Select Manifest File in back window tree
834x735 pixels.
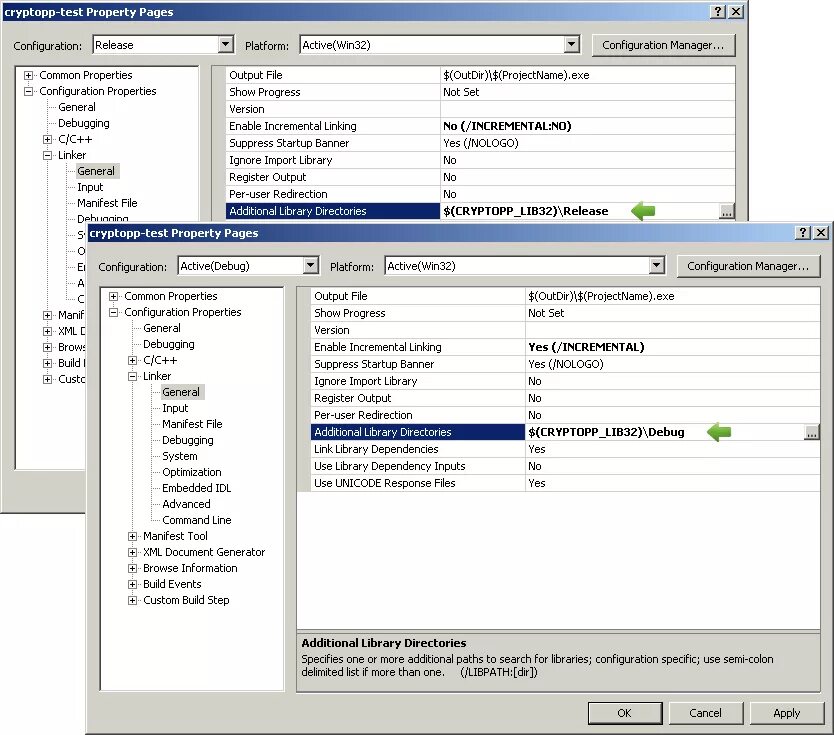coord(107,203)
